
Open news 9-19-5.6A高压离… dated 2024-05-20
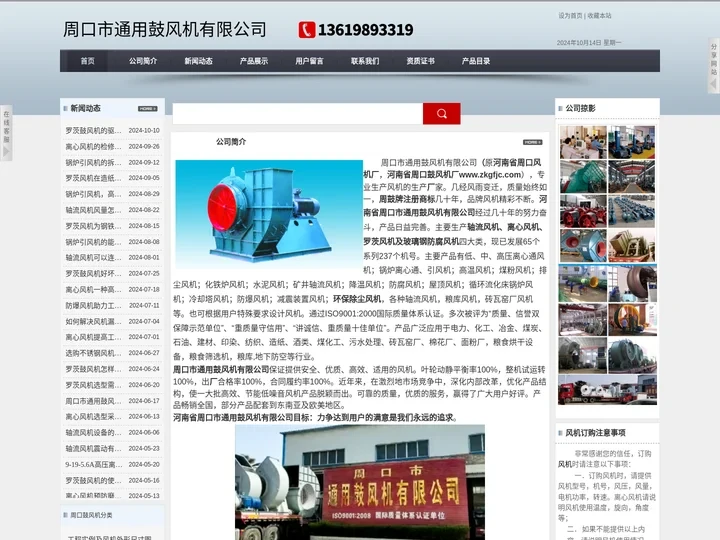pyautogui.click(x=93, y=464)
